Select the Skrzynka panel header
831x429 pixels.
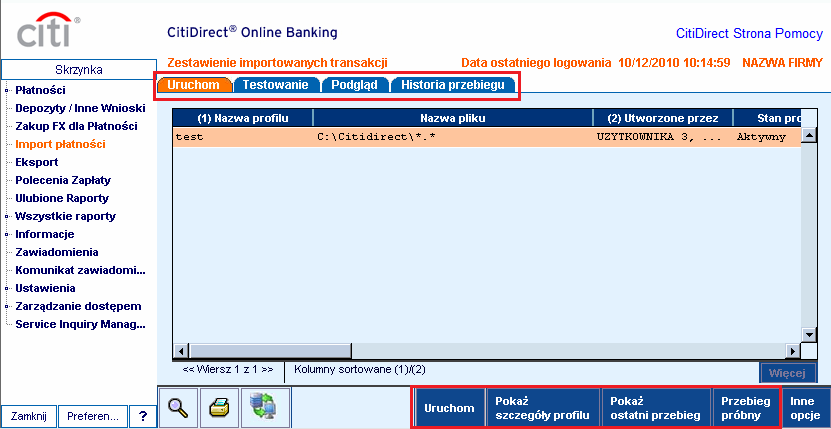point(79,69)
